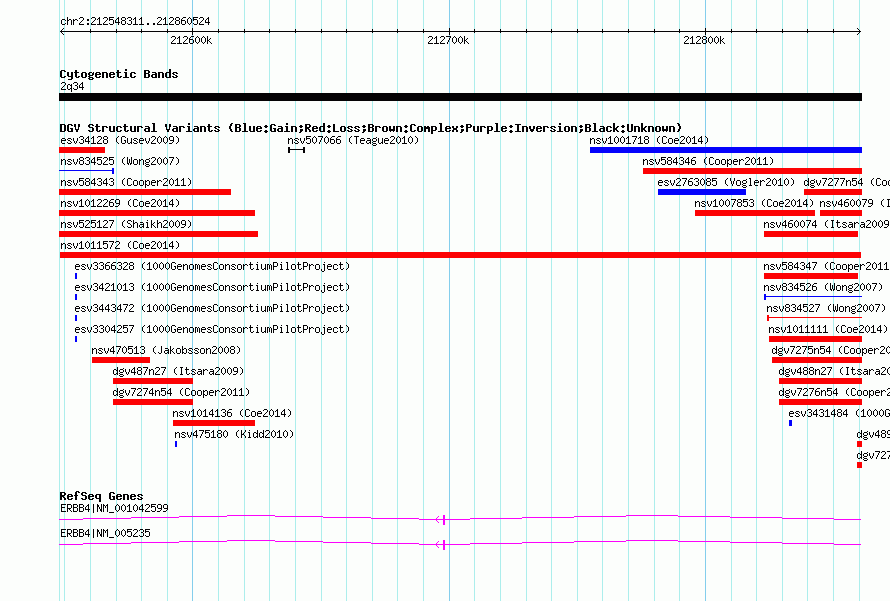Open esv3304257 1000Genomes variant label

[212, 329]
